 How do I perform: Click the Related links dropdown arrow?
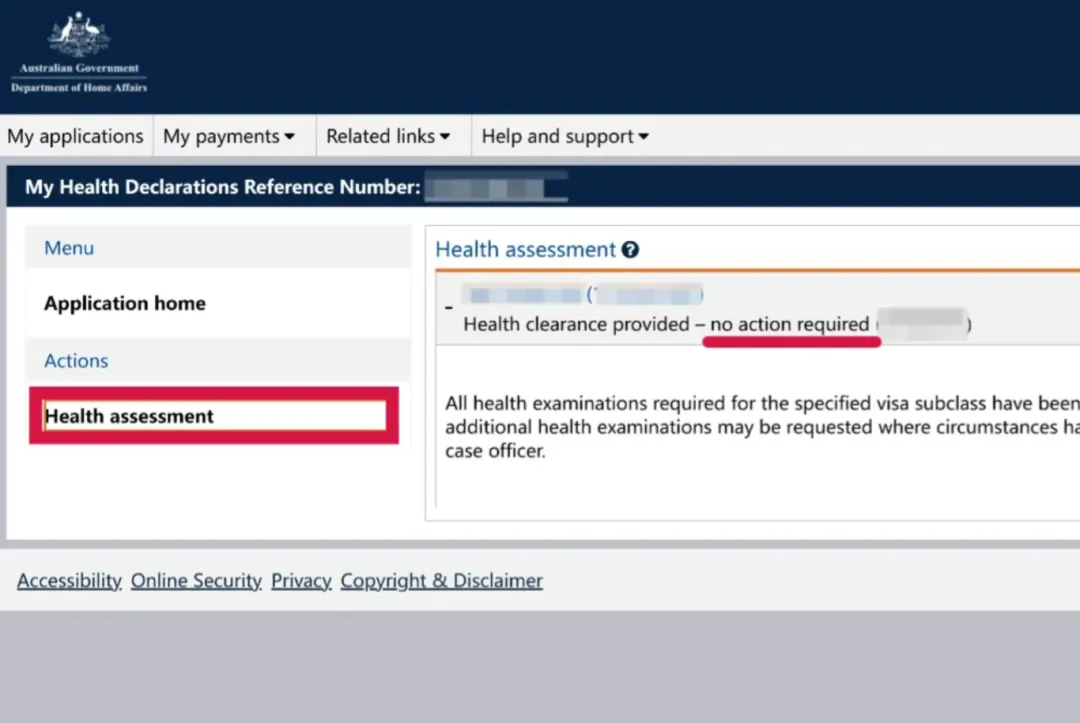tap(445, 136)
